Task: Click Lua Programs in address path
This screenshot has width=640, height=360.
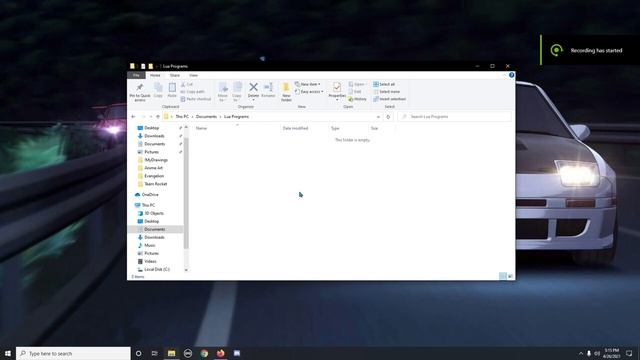Action: [x=236, y=117]
